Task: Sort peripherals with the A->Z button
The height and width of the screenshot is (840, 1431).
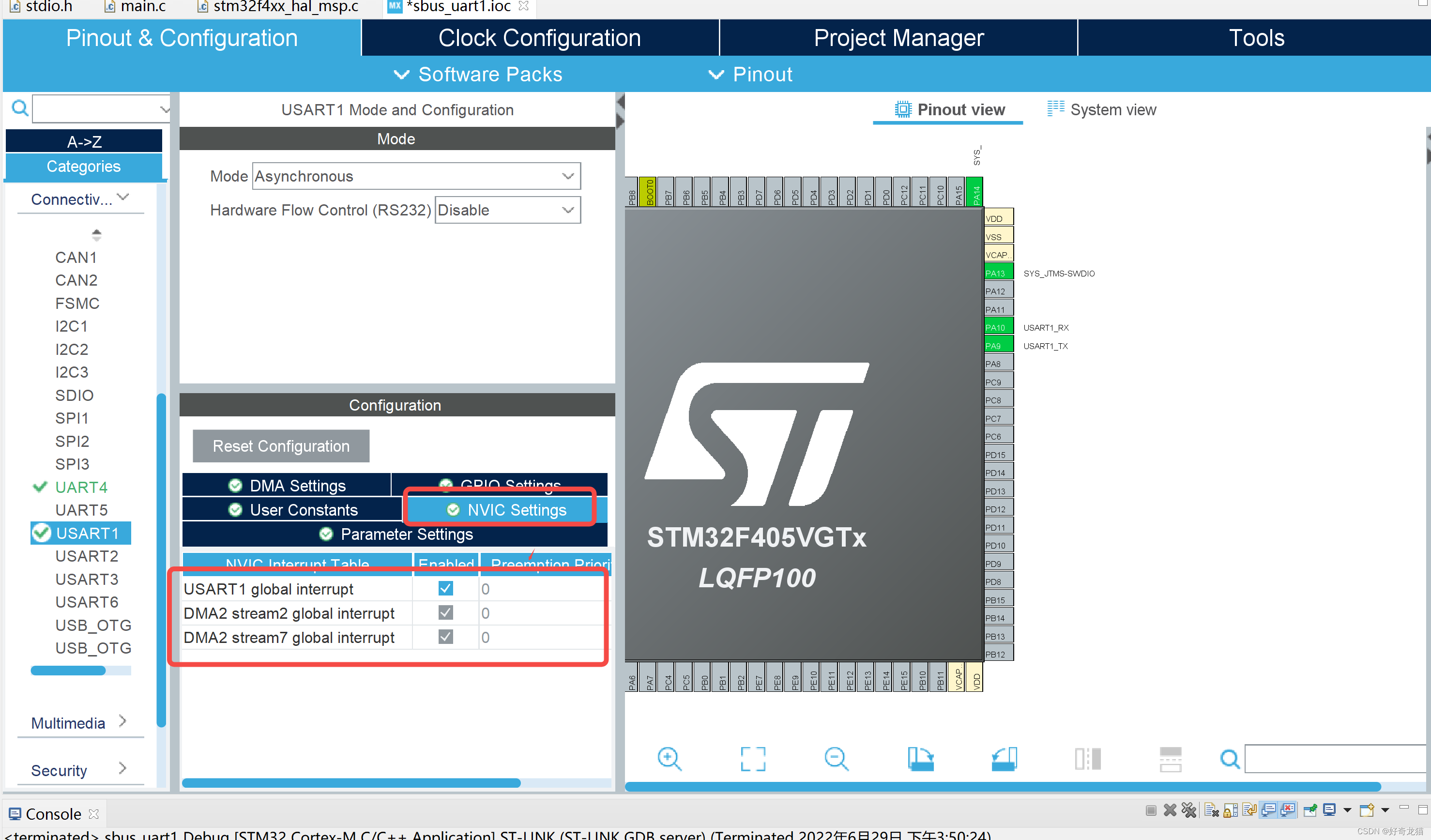Action: tap(84, 141)
